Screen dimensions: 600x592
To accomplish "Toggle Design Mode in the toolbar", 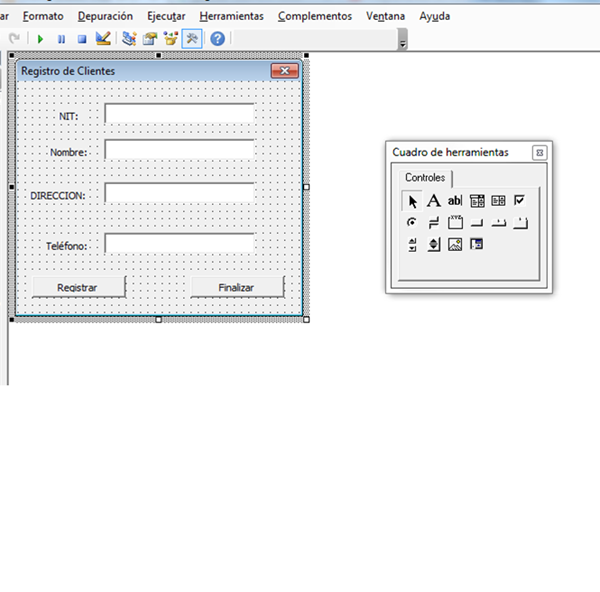I will pos(103,39).
